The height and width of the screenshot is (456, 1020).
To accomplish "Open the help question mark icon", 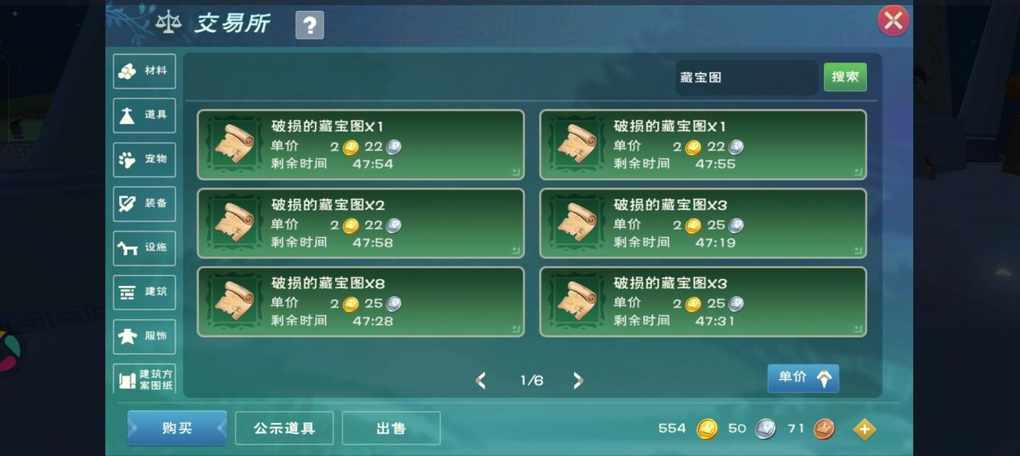I will click(x=310, y=25).
